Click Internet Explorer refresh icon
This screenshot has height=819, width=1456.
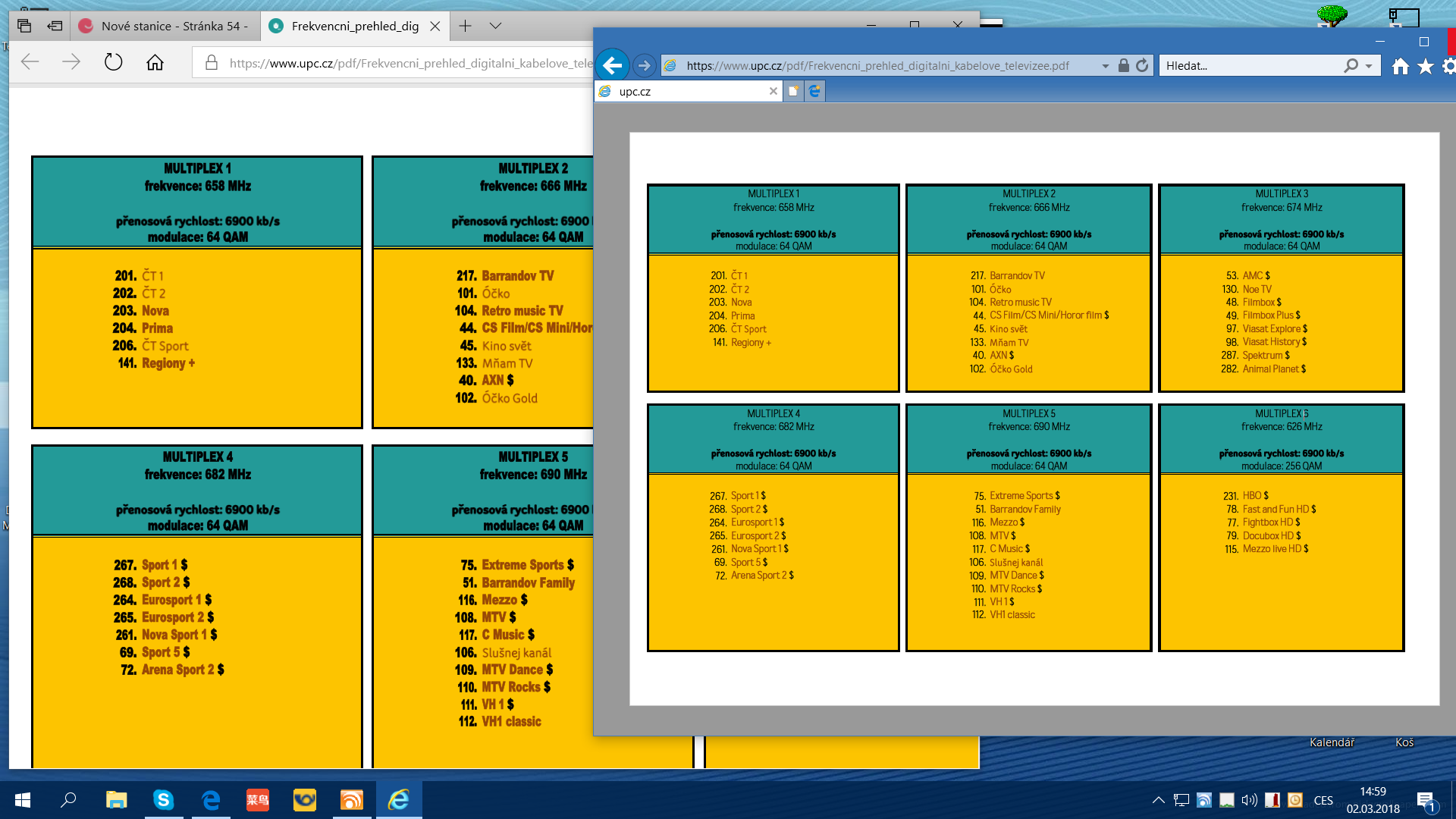tap(1142, 66)
